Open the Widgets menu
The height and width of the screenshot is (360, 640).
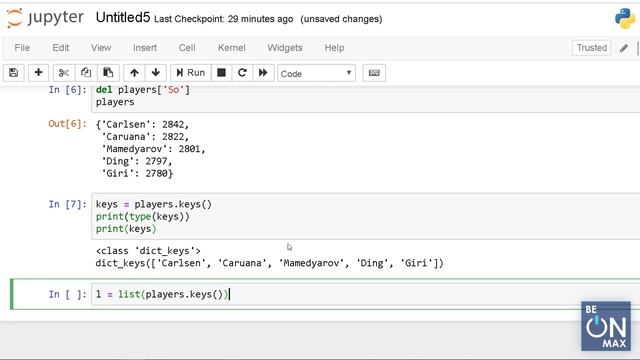[285, 48]
